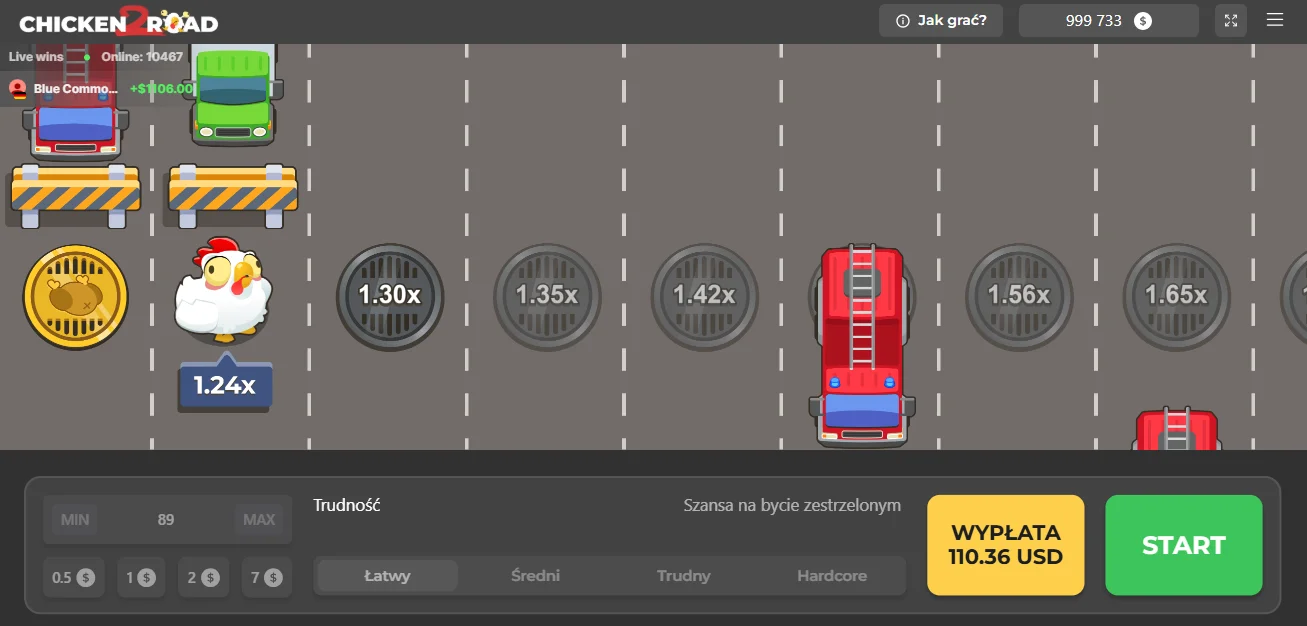Click Szansa na bycie zestrzelonym text
Image resolution: width=1307 pixels, height=626 pixels.
(792, 506)
